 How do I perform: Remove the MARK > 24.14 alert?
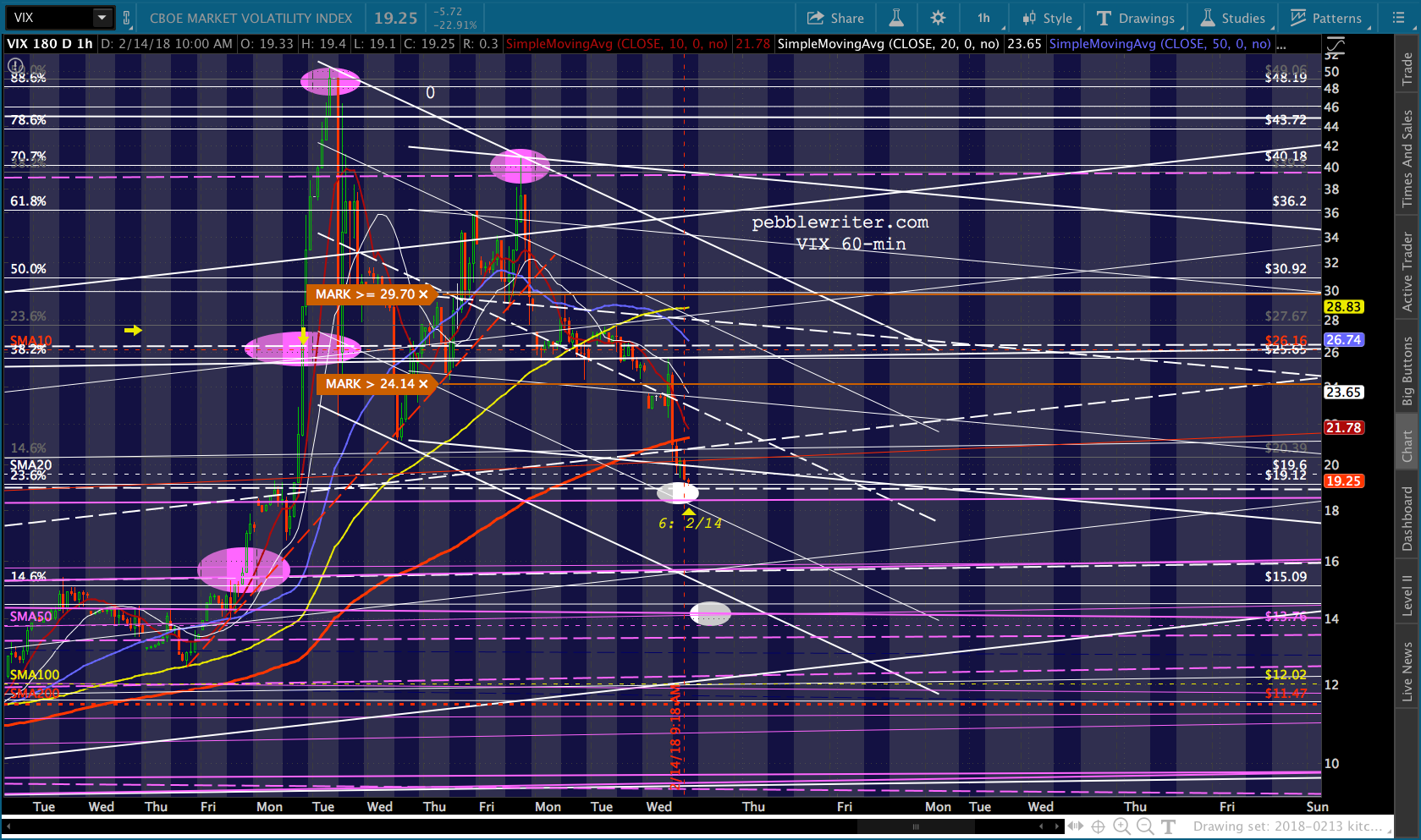click(x=423, y=384)
